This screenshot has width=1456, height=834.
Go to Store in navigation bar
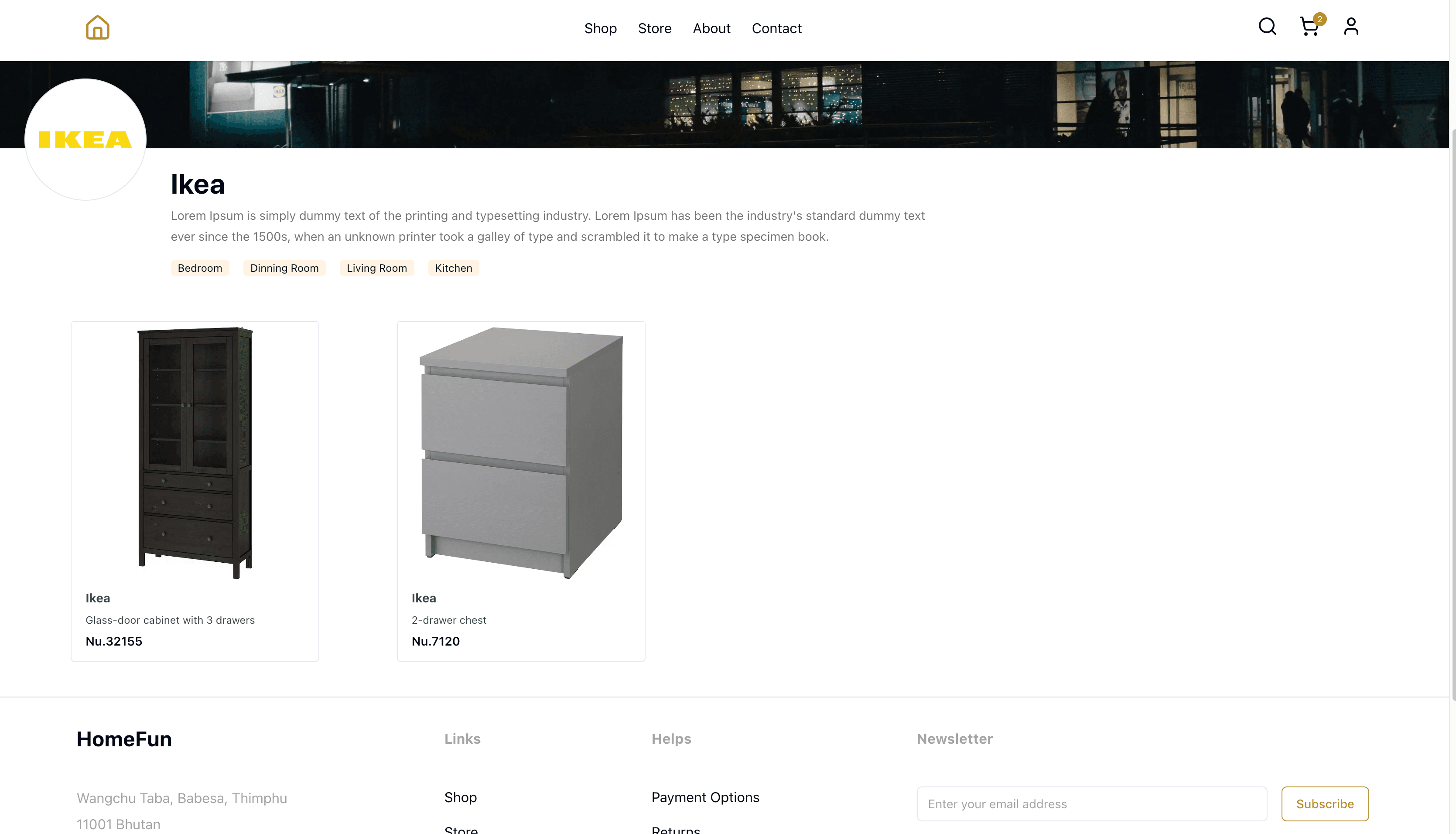(x=654, y=28)
